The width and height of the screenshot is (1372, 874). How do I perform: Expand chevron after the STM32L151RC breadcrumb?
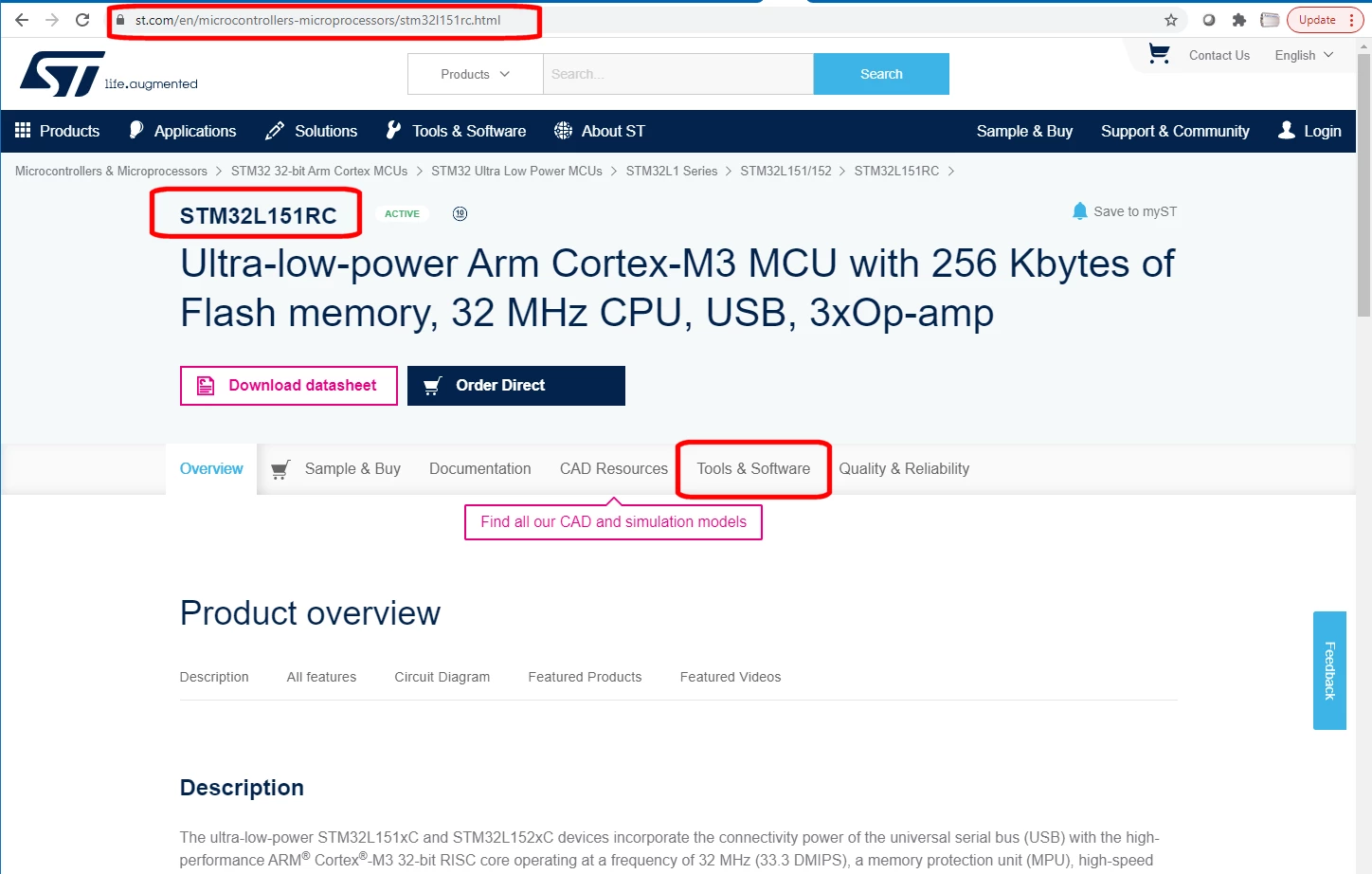point(950,171)
